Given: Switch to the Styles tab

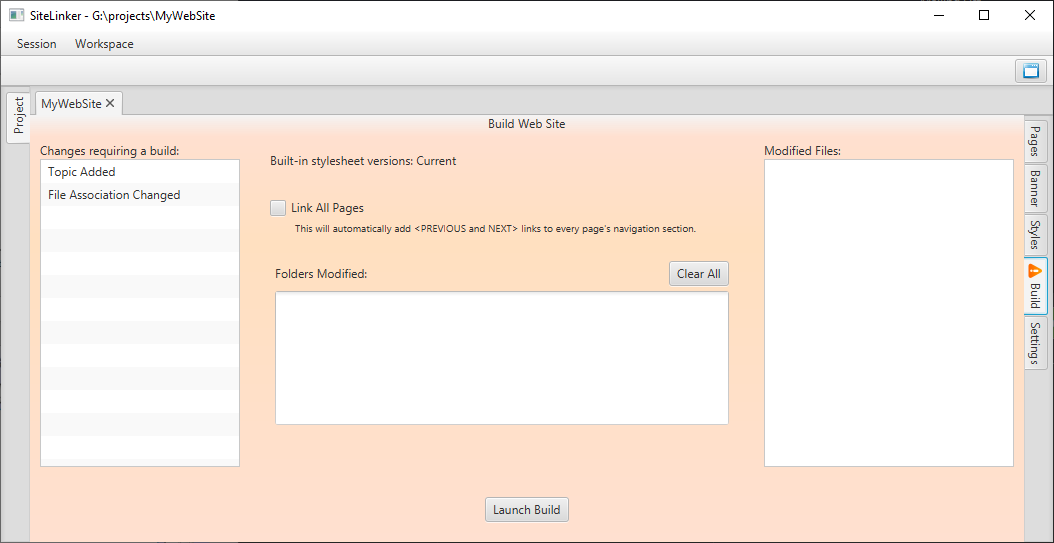Looking at the screenshot, I should (1035, 235).
